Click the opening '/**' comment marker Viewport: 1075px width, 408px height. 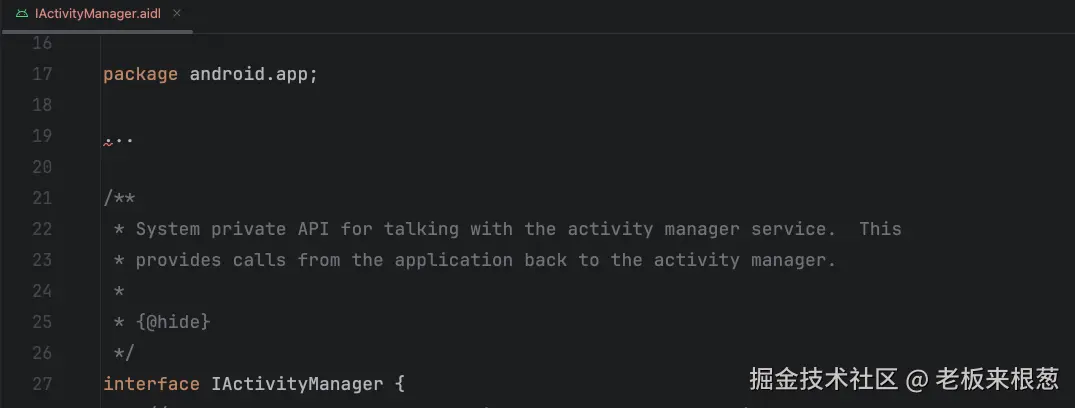tap(119, 198)
